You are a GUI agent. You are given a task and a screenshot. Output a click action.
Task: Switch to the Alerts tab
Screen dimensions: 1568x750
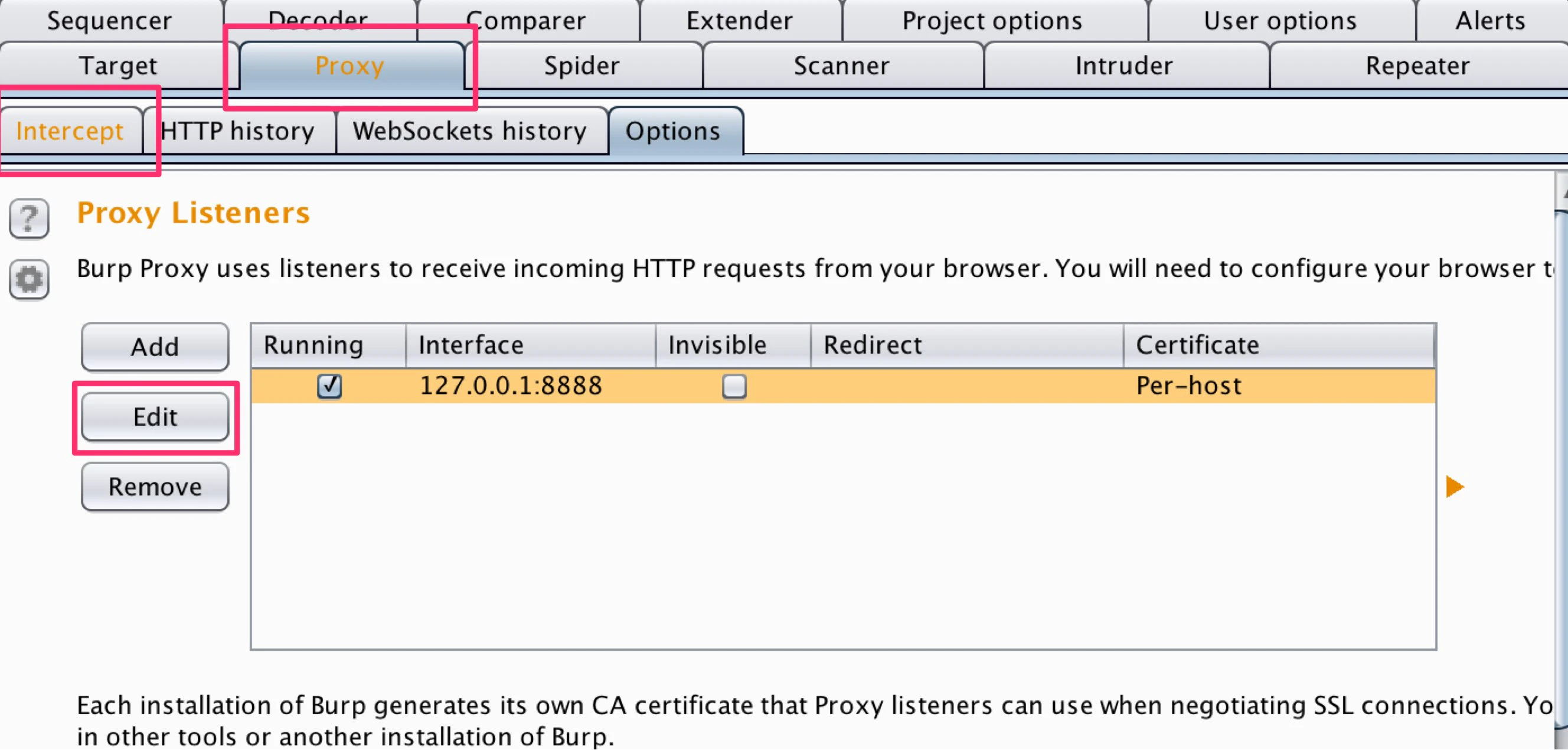pos(1490,20)
